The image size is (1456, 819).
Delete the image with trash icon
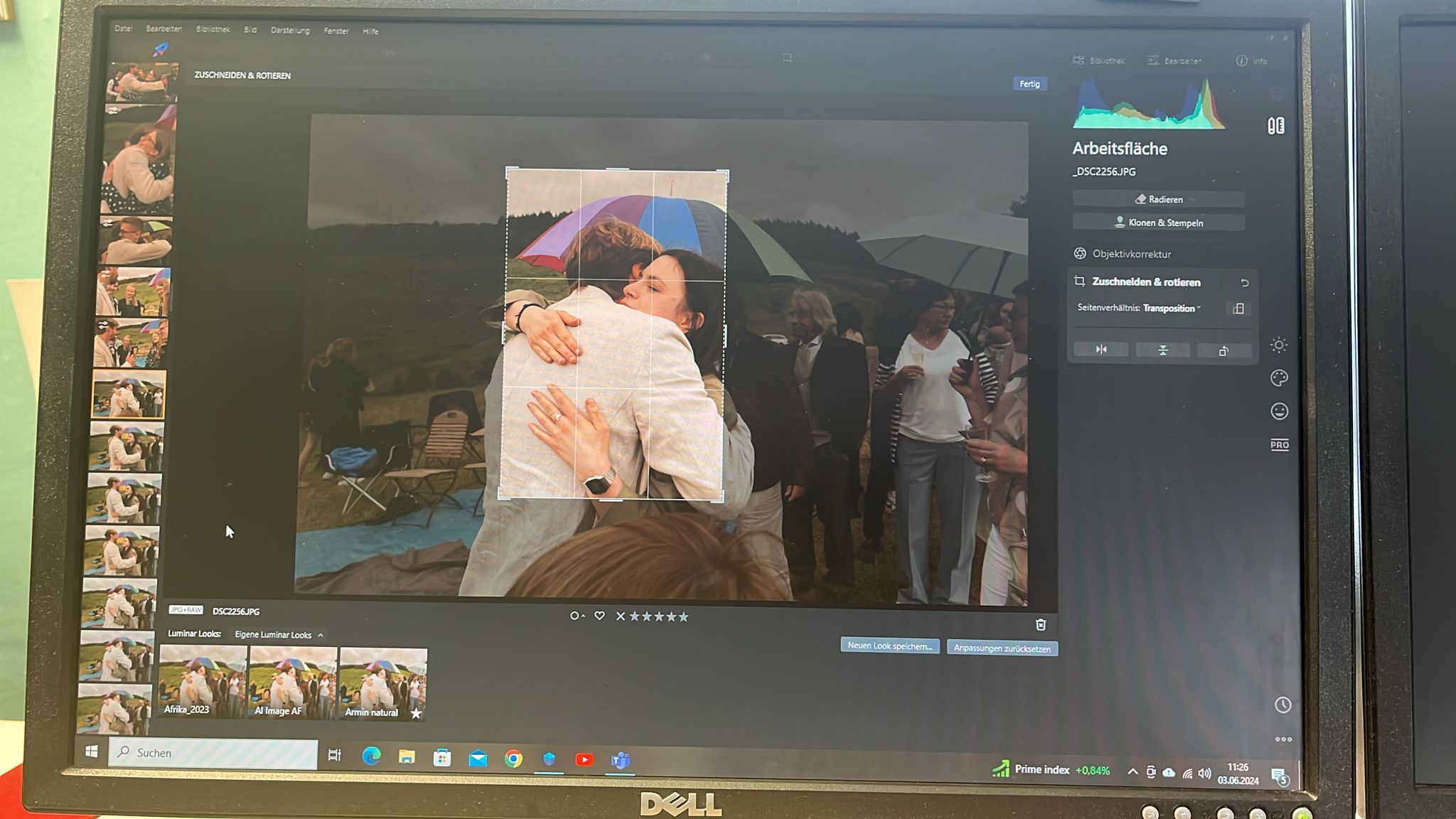point(1041,624)
